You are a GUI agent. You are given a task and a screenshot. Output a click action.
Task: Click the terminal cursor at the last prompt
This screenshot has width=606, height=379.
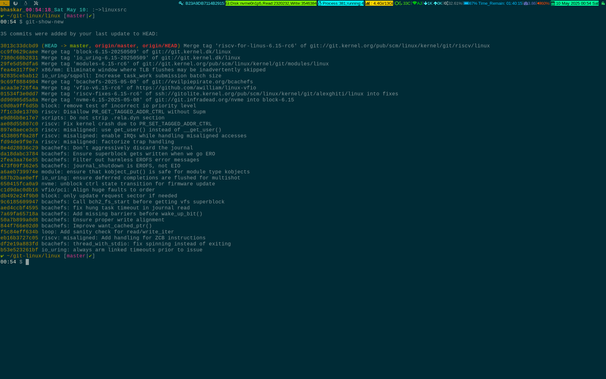27,262
